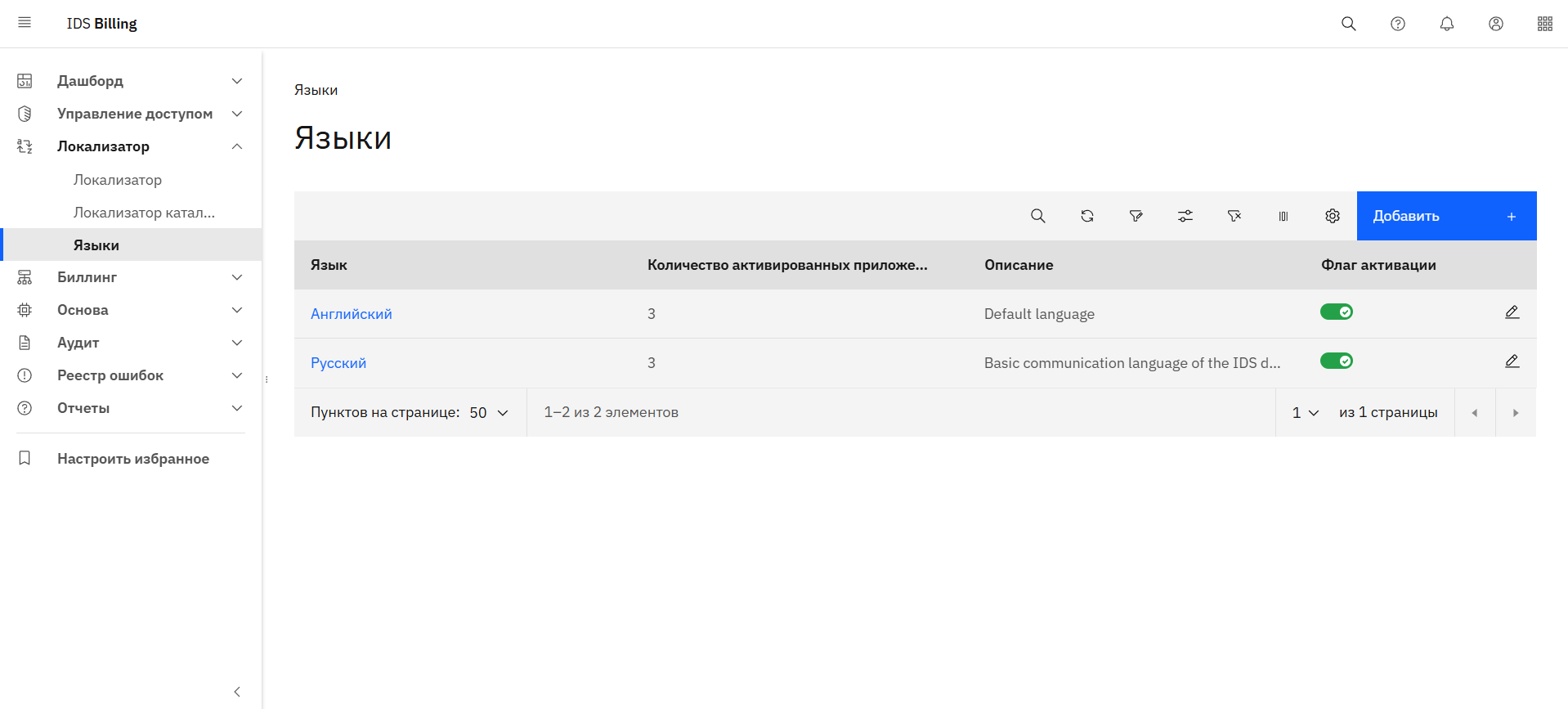Open notifications bell in header

tap(1446, 24)
